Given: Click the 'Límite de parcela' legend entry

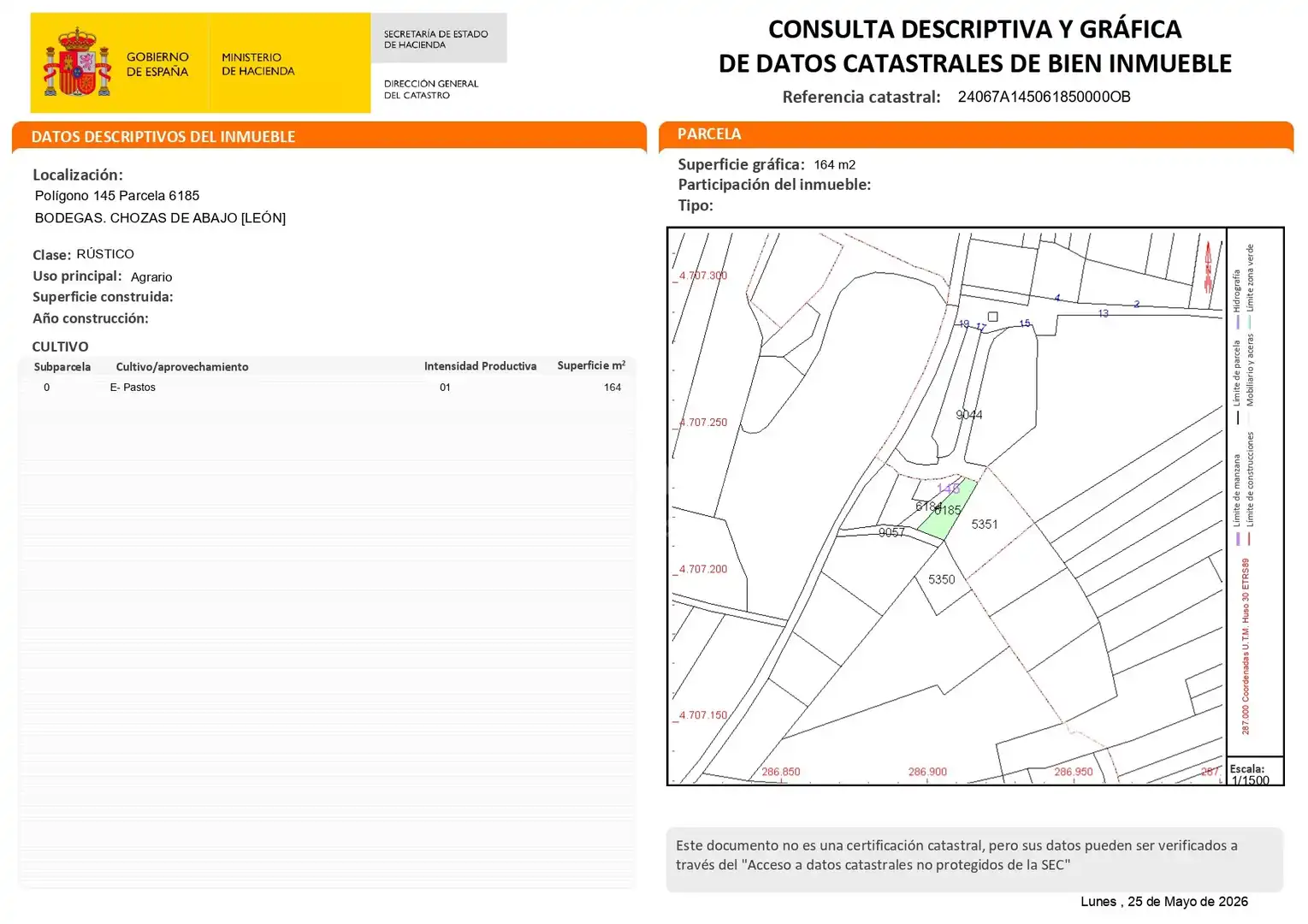Looking at the screenshot, I should 1237,382.
